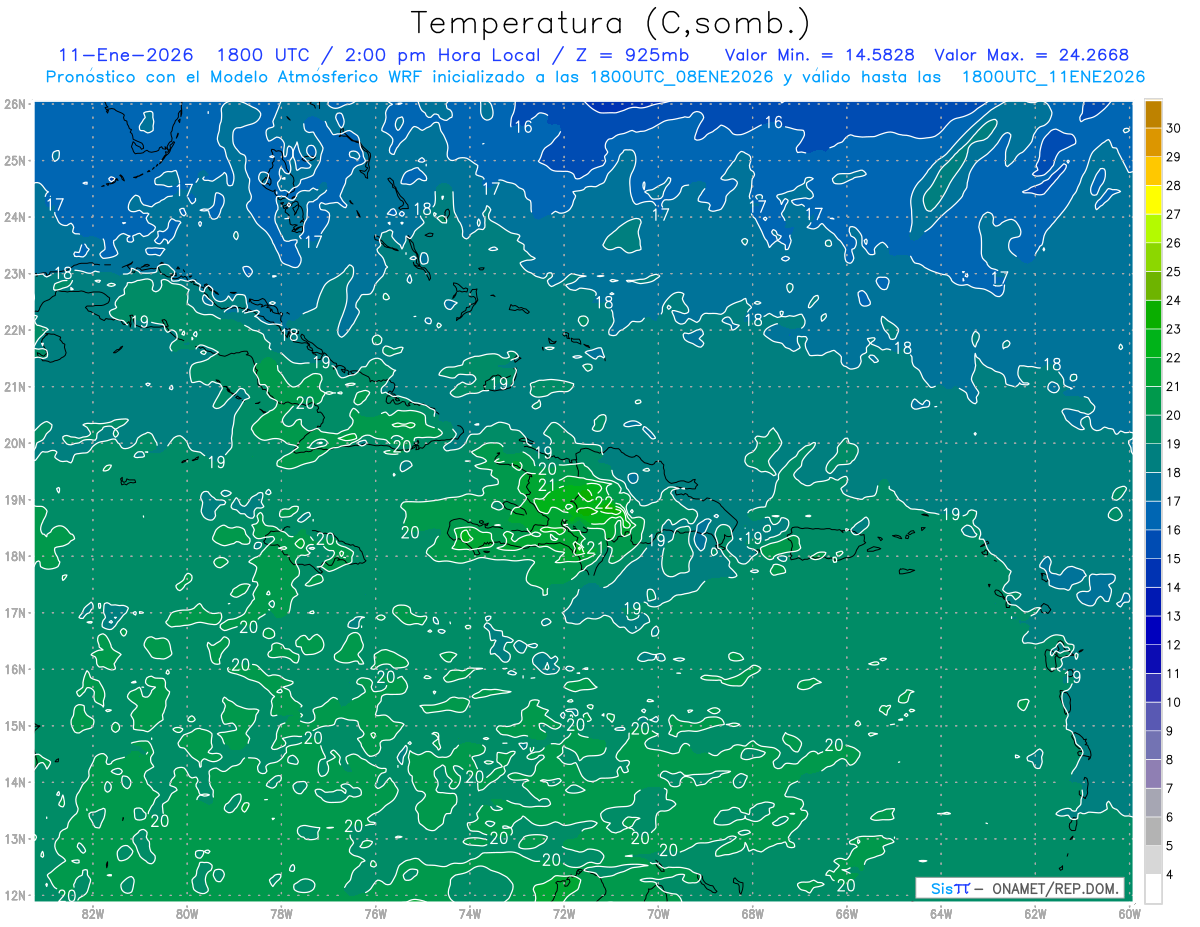Image resolution: width=1200 pixels, height=927 pixels.
Task: Click color scale label 13
Action: coord(1174,616)
